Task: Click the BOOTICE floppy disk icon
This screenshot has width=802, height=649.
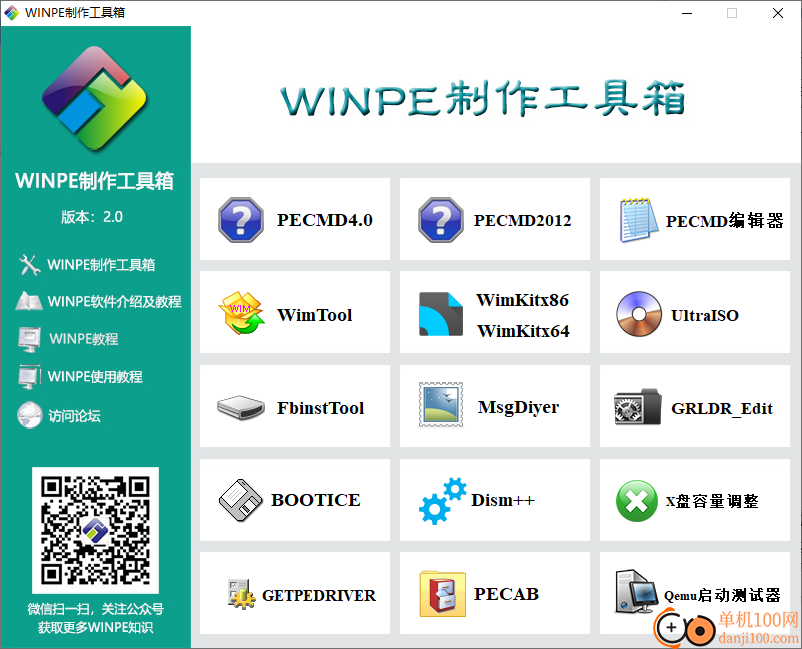Action: click(x=240, y=500)
